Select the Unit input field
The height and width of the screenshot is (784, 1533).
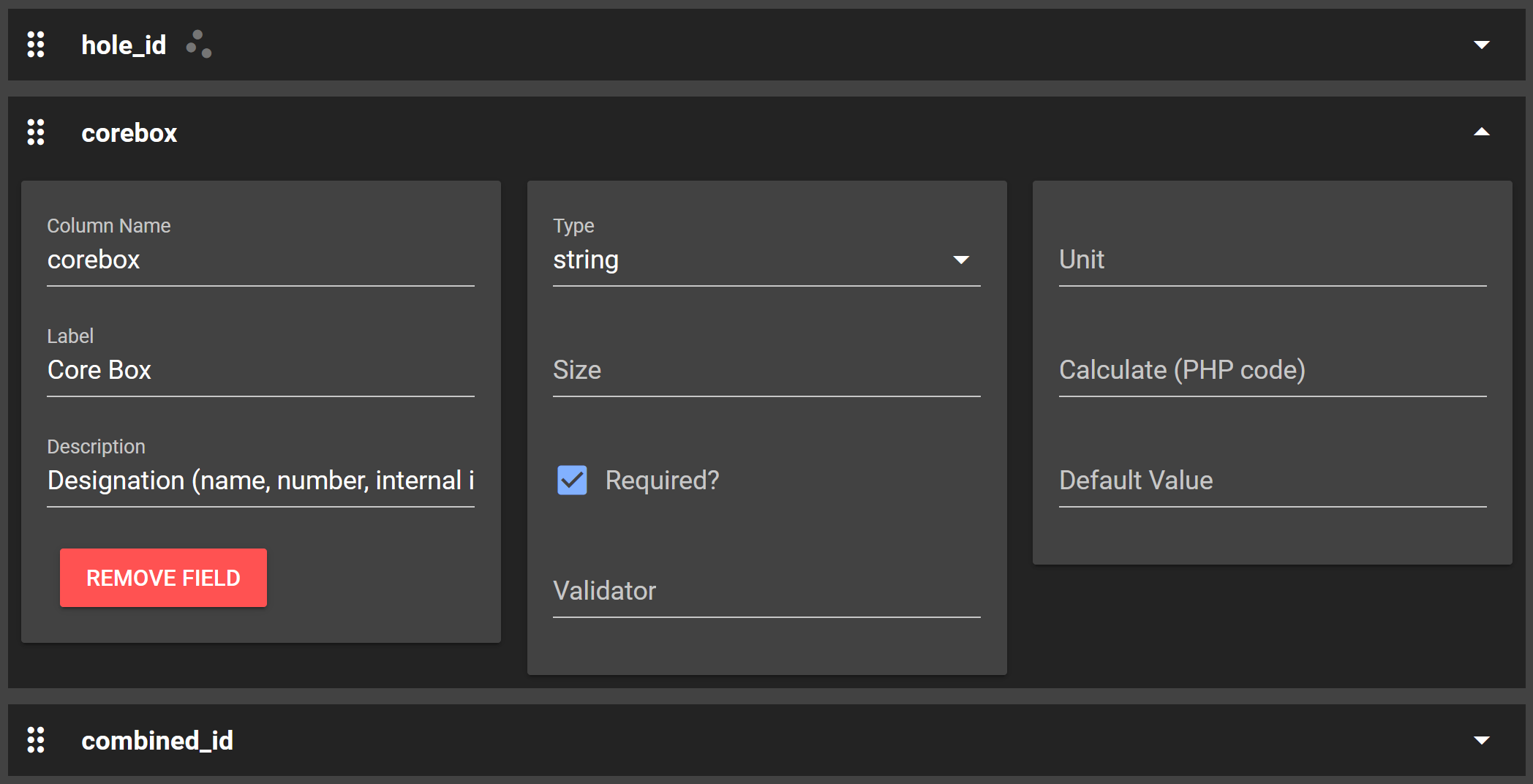[1272, 260]
